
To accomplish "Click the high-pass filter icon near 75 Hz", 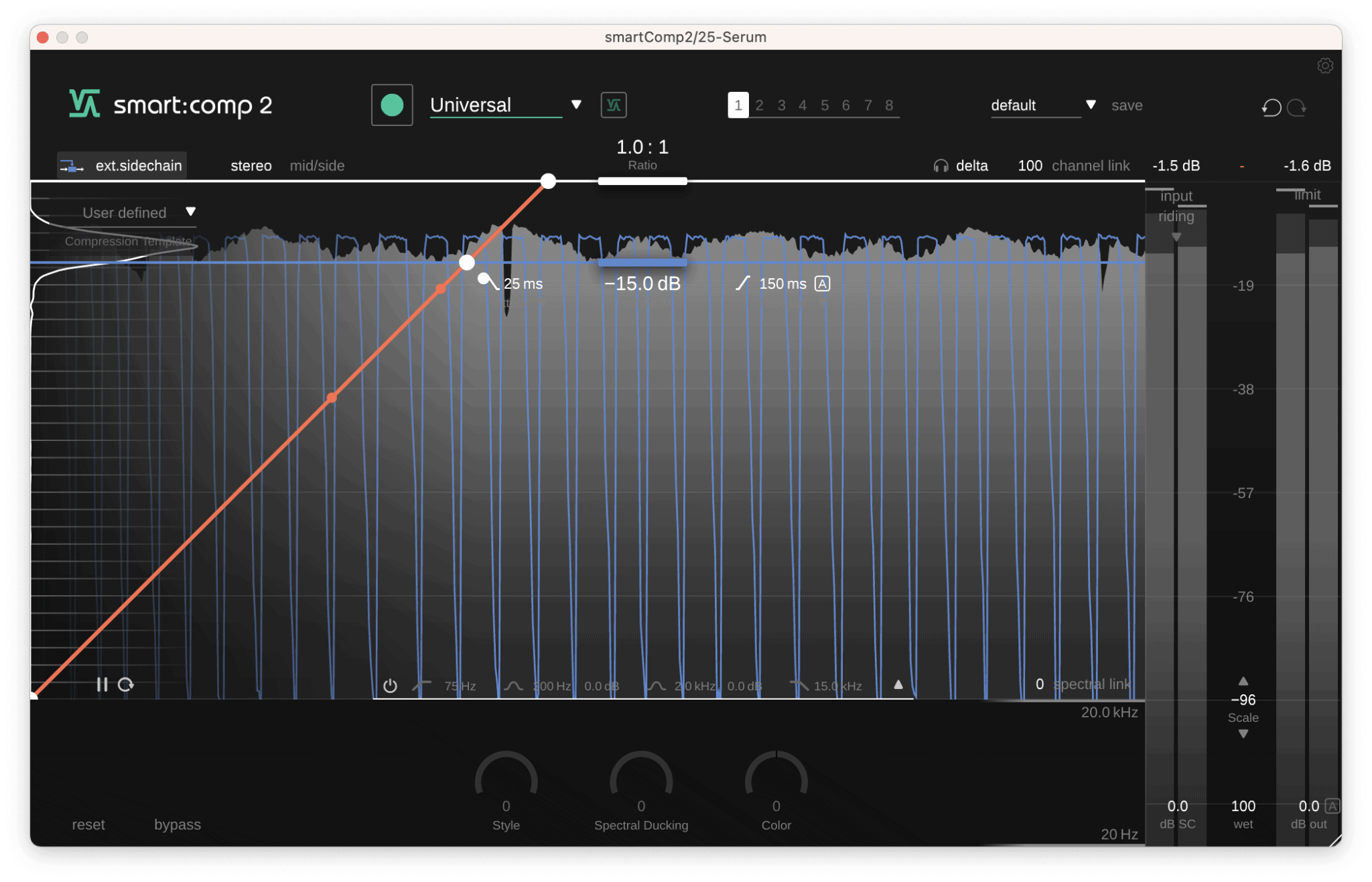I will click(x=422, y=686).
